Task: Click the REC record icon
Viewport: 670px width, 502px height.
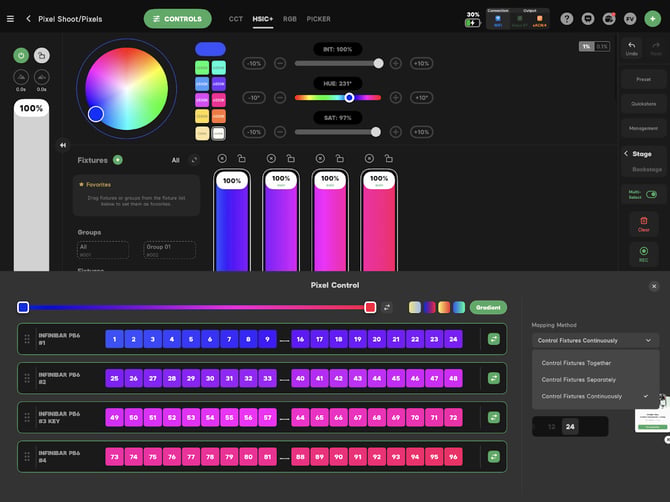Action: (x=644, y=254)
